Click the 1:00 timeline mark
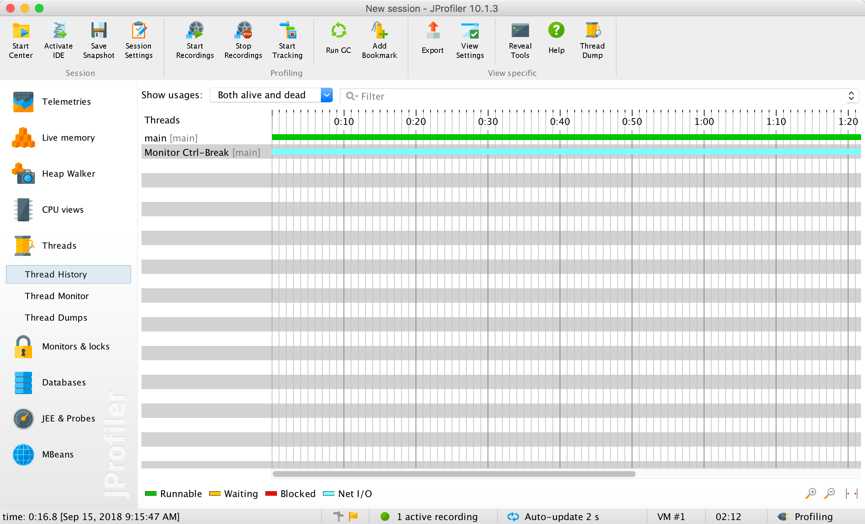This screenshot has height=524, width=865. click(704, 121)
